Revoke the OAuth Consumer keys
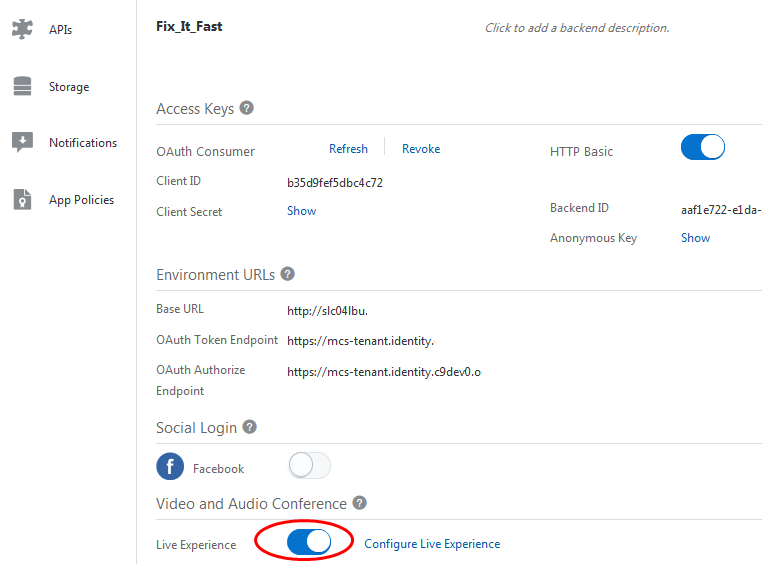This screenshot has height=564, width=762. click(421, 149)
